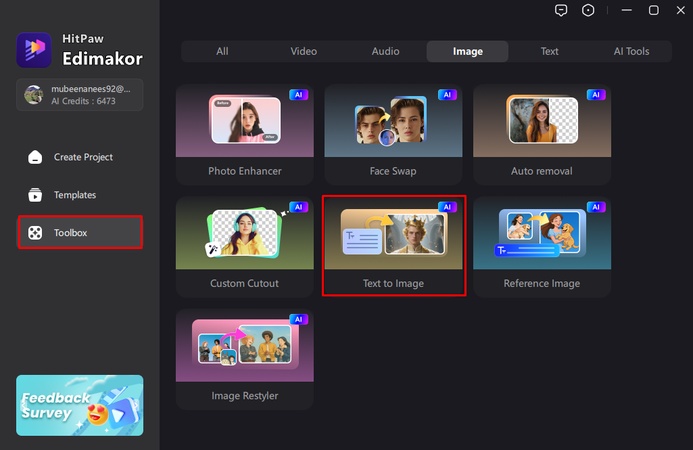Viewport: 693px width, 450px height.
Task: Maximize the Edimakor window
Action: pyautogui.click(x=654, y=10)
